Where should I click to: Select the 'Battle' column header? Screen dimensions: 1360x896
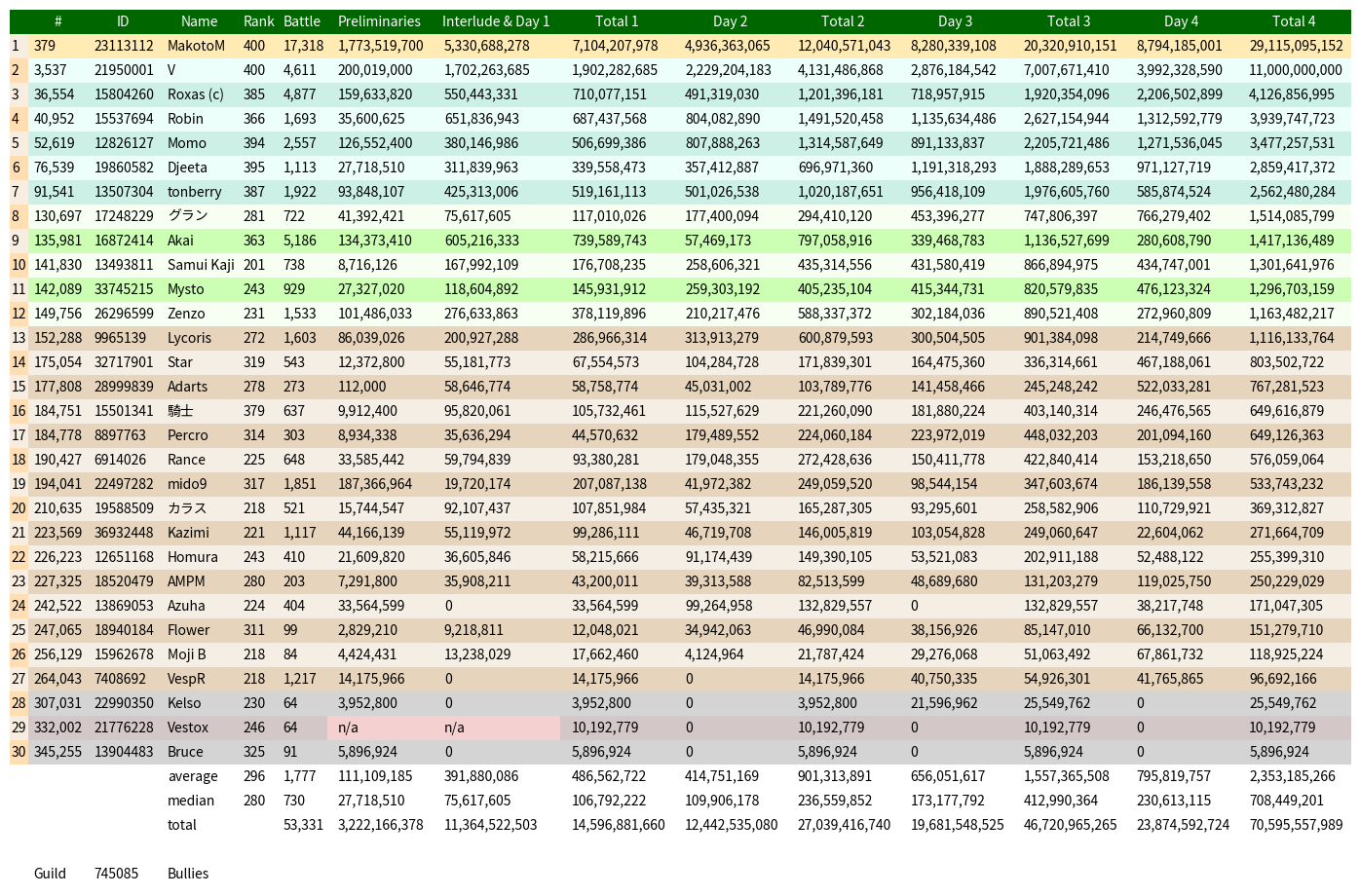[x=302, y=21]
